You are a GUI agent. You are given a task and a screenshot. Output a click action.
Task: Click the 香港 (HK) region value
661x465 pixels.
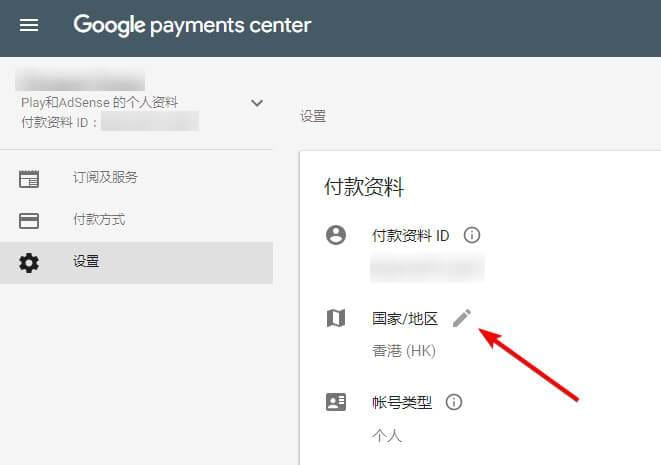pyautogui.click(x=403, y=351)
